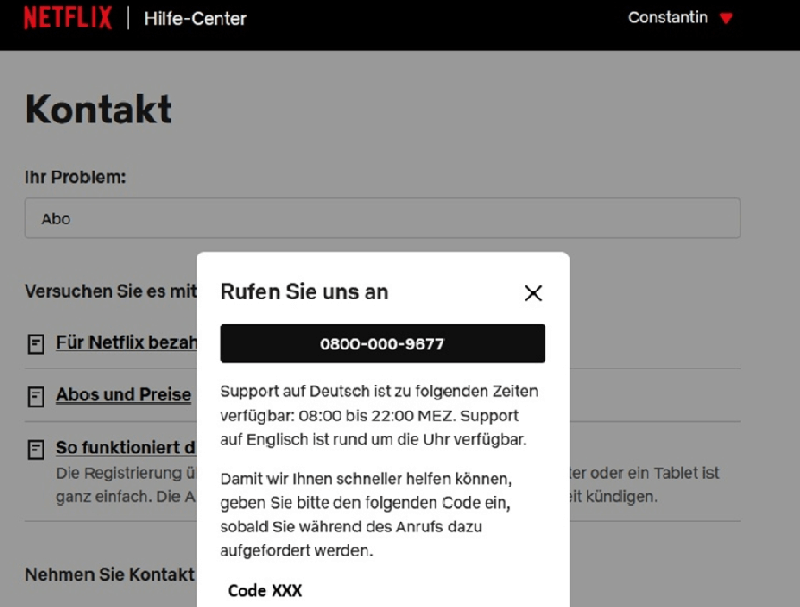This screenshot has height=607, width=800.
Task: Close the Rufen Sie uns an dialog
Action: coord(533,293)
